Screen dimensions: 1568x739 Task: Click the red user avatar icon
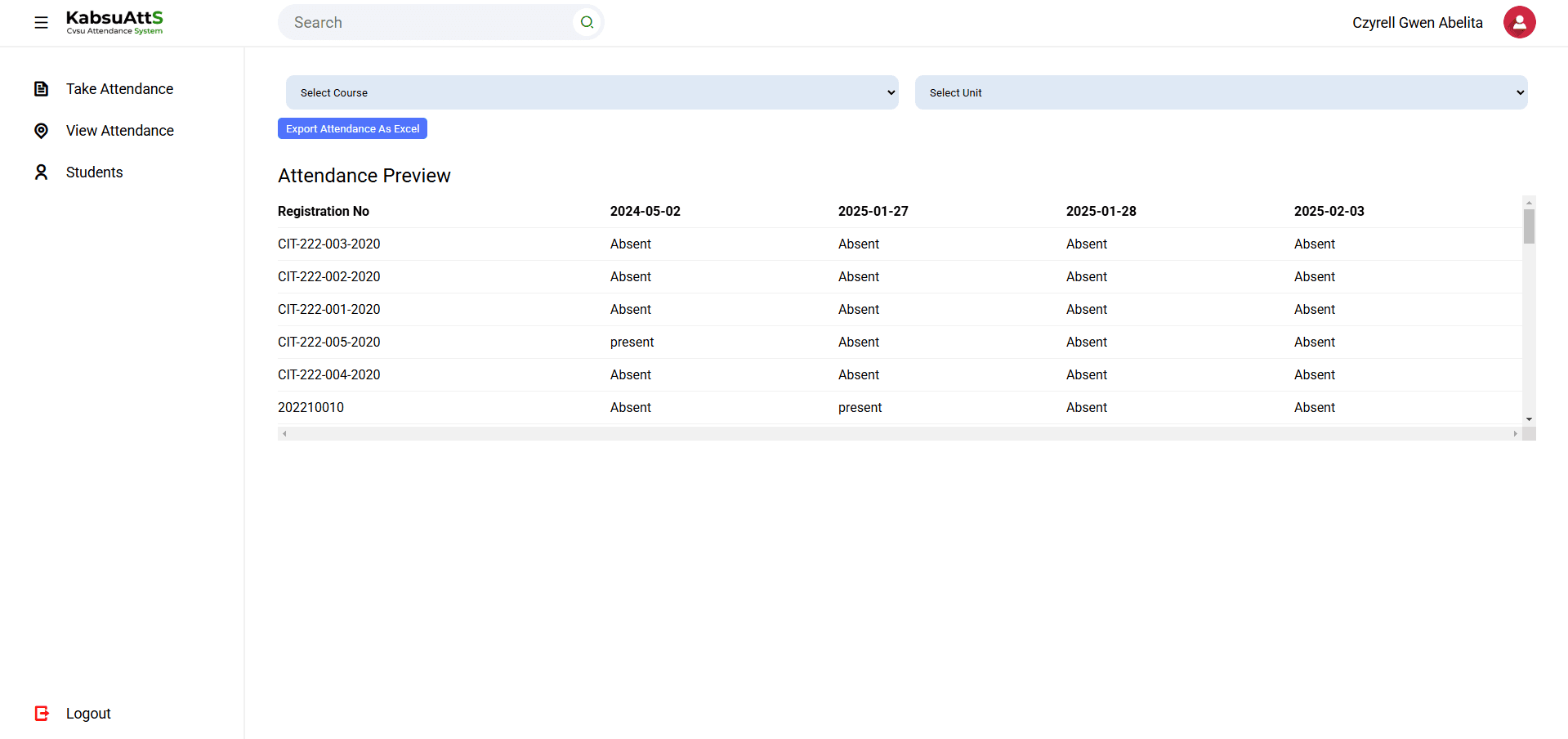click(x=1519, y=22)
